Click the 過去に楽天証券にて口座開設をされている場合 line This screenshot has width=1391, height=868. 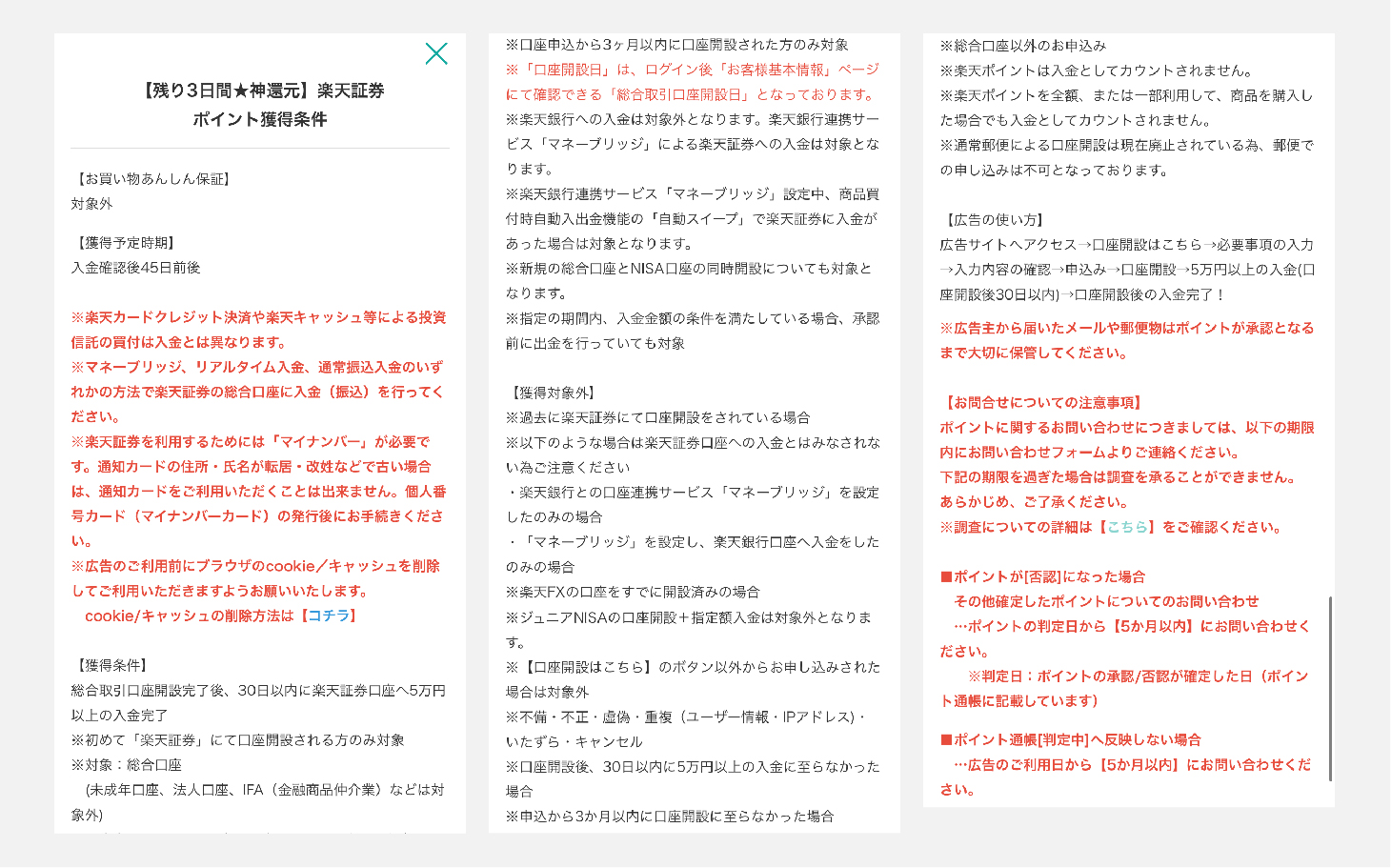pyautogui.click(x=658, y=417)
